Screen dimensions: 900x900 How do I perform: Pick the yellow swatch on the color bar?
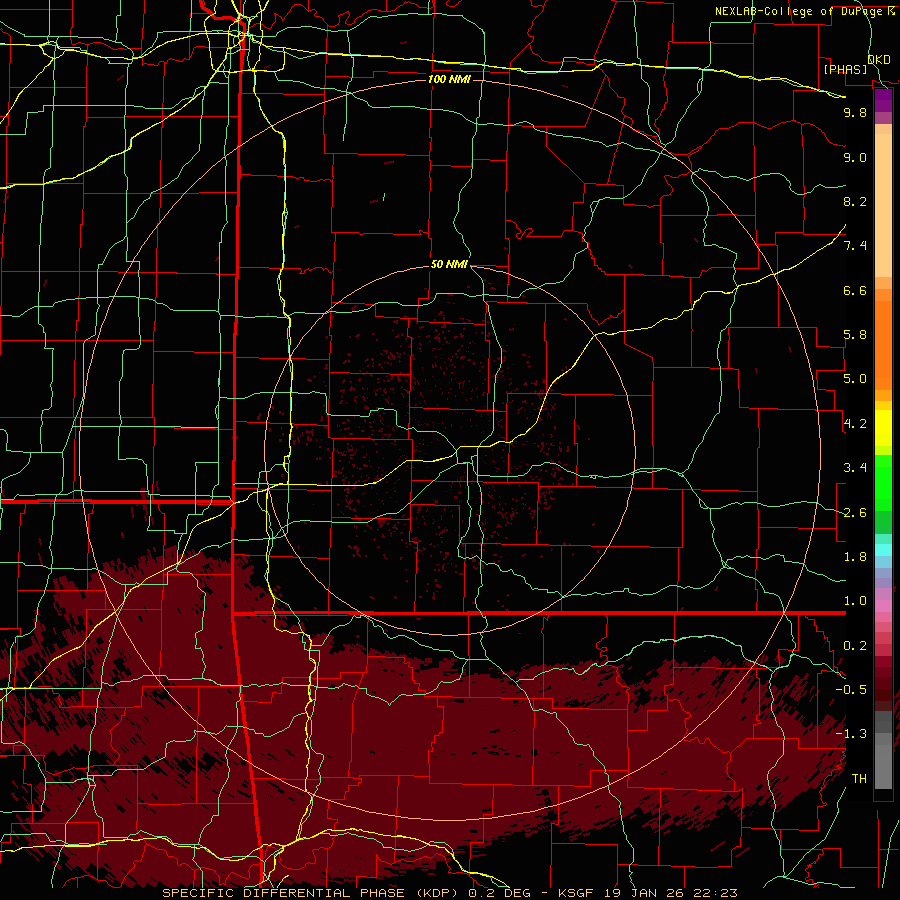pyautogui.click(x=883, y=428)
